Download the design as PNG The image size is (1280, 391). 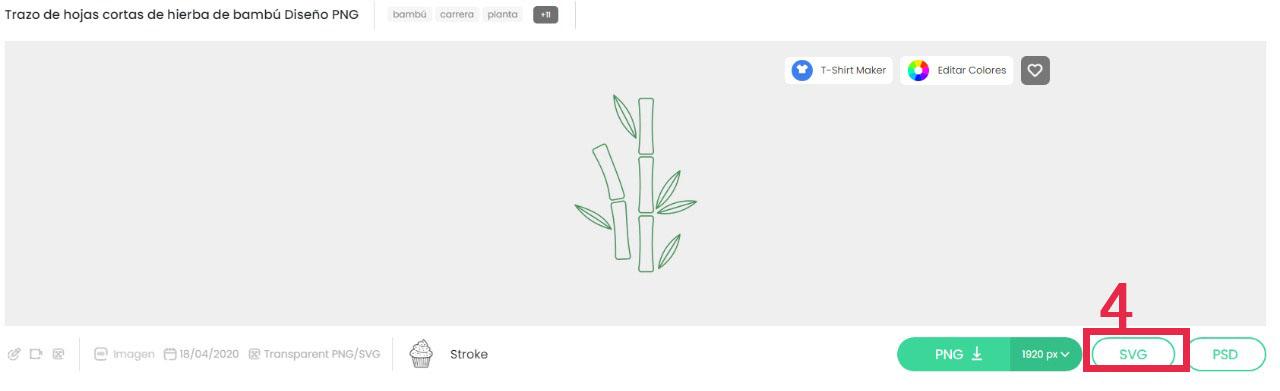pos(954,354)
